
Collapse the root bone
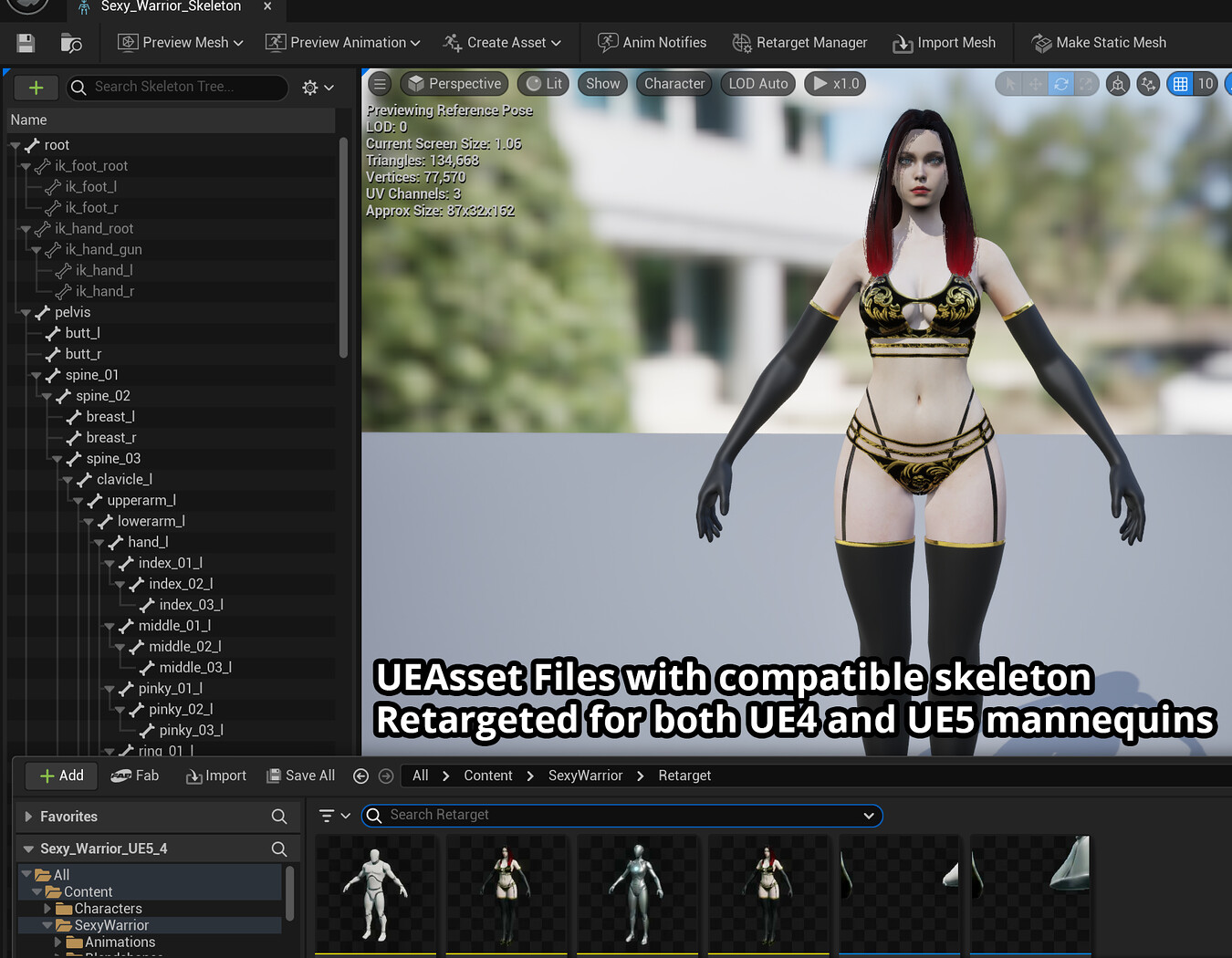coord(15,145)
